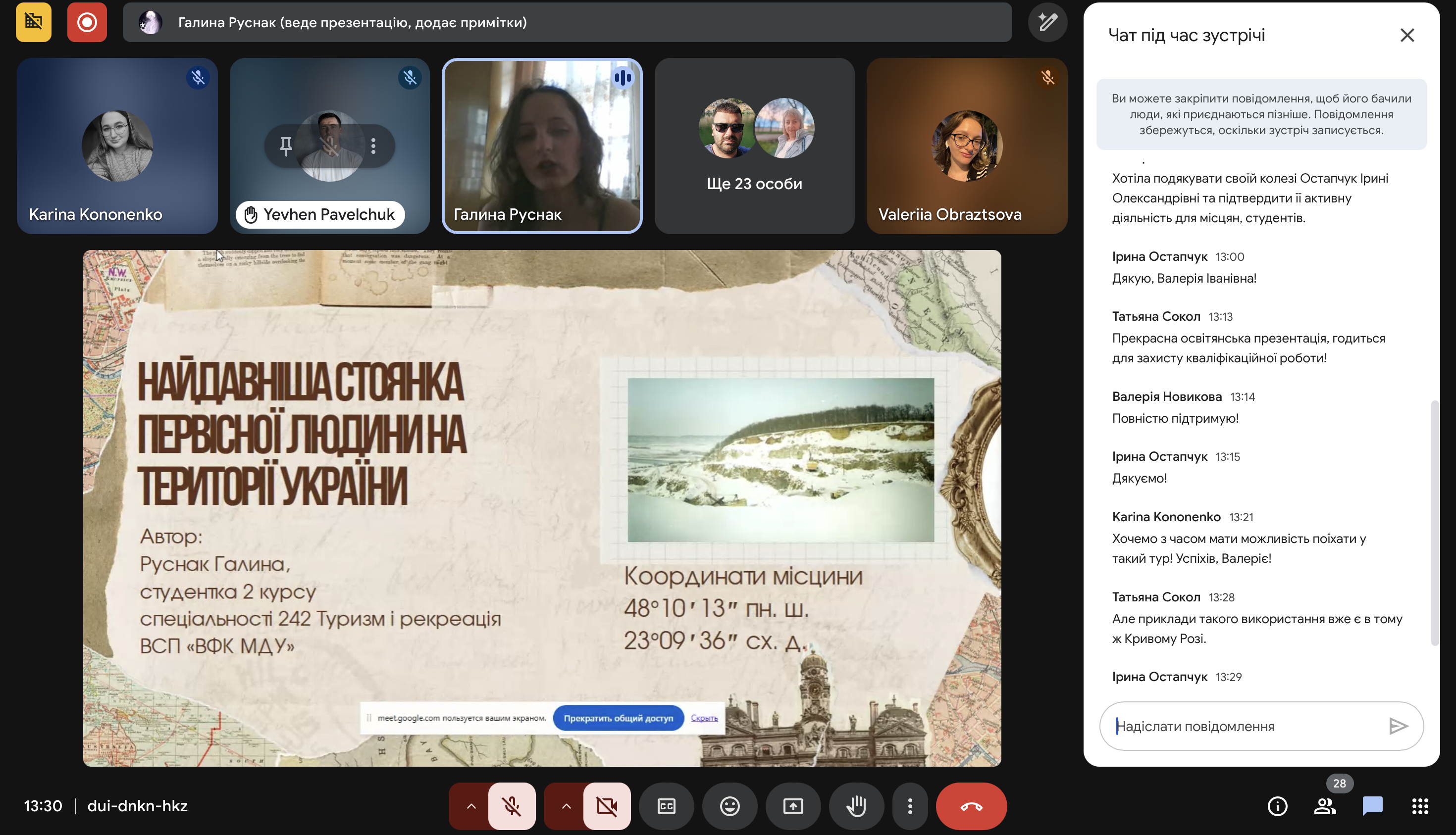Open more options three-dot menu

tap(910, 806)
